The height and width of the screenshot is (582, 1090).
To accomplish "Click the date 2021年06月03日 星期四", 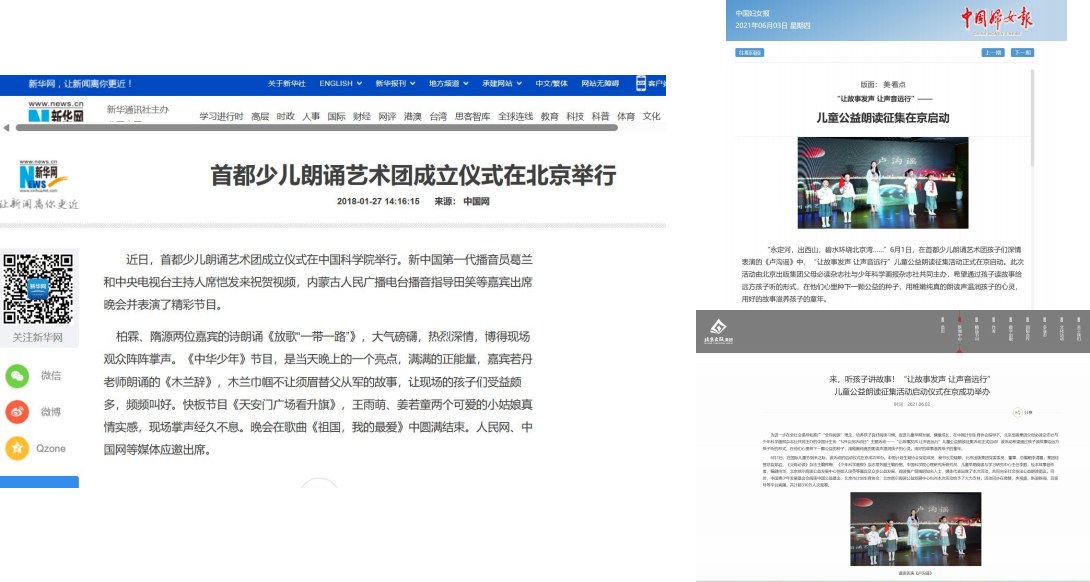I will click(773, 26).
